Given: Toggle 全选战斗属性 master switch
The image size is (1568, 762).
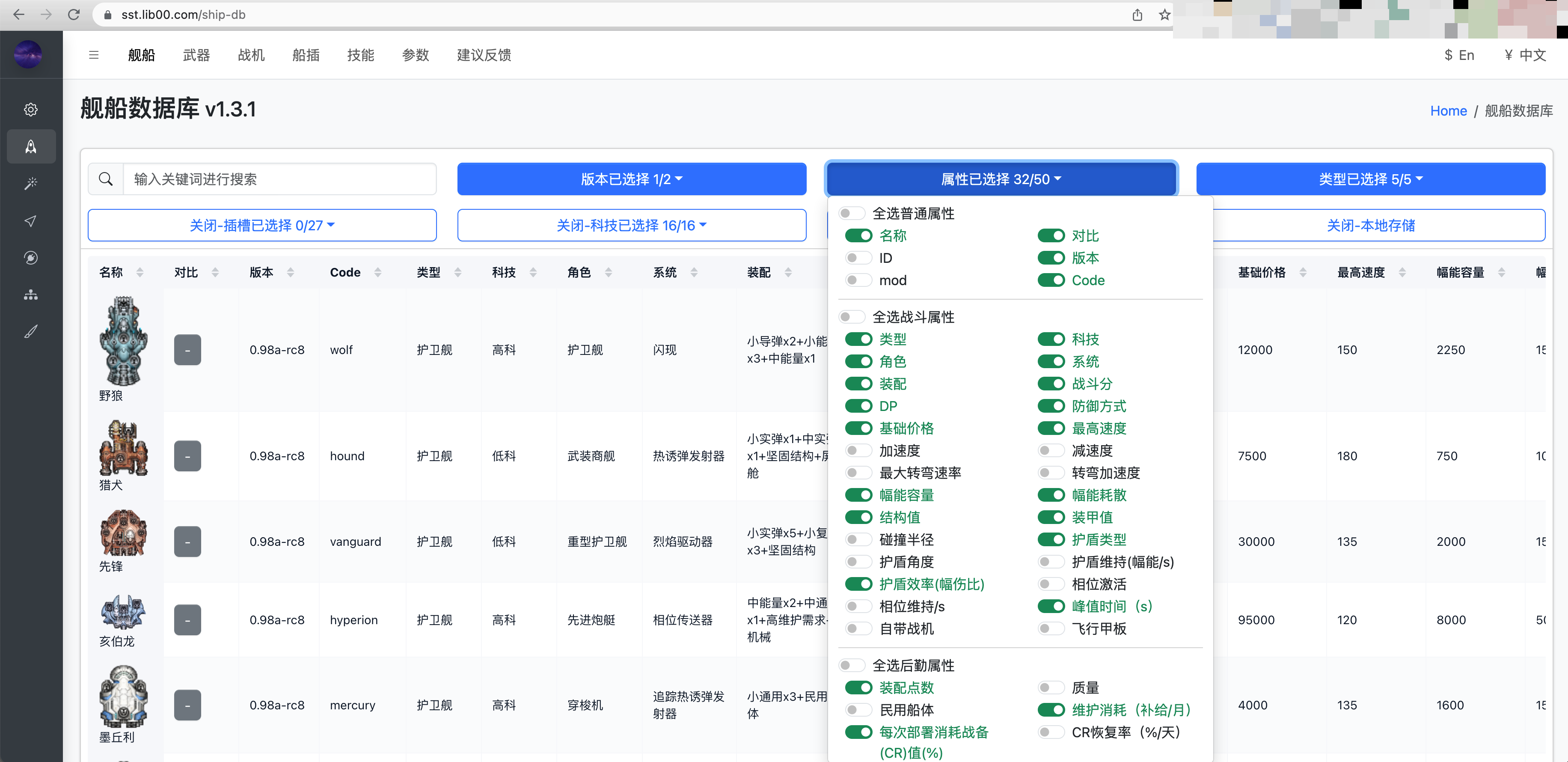Looking at the screenshot, I should pyautogui.click(x=852, y=317).
